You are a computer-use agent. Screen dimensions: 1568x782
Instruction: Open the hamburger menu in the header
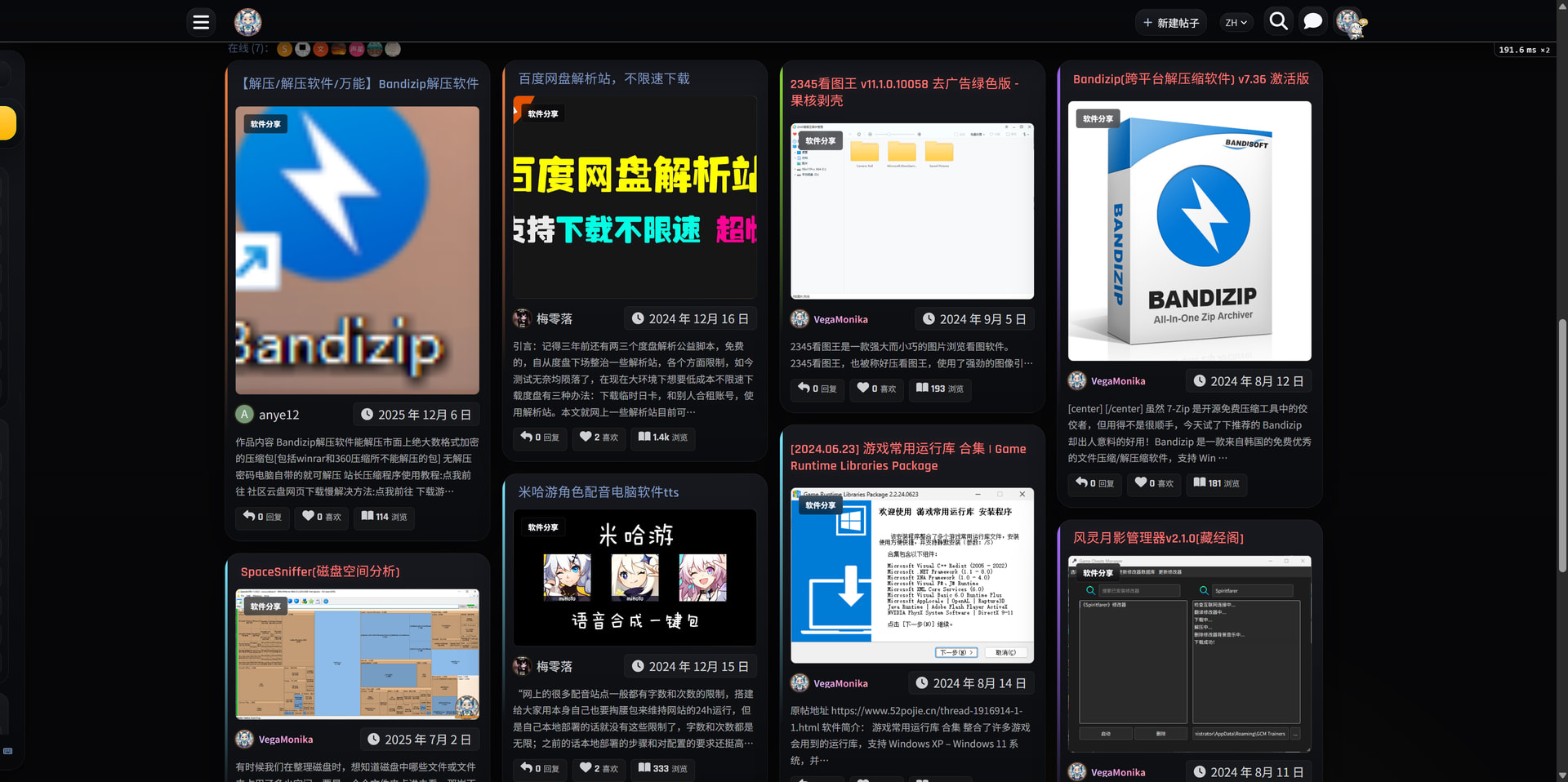coord(201,22)
